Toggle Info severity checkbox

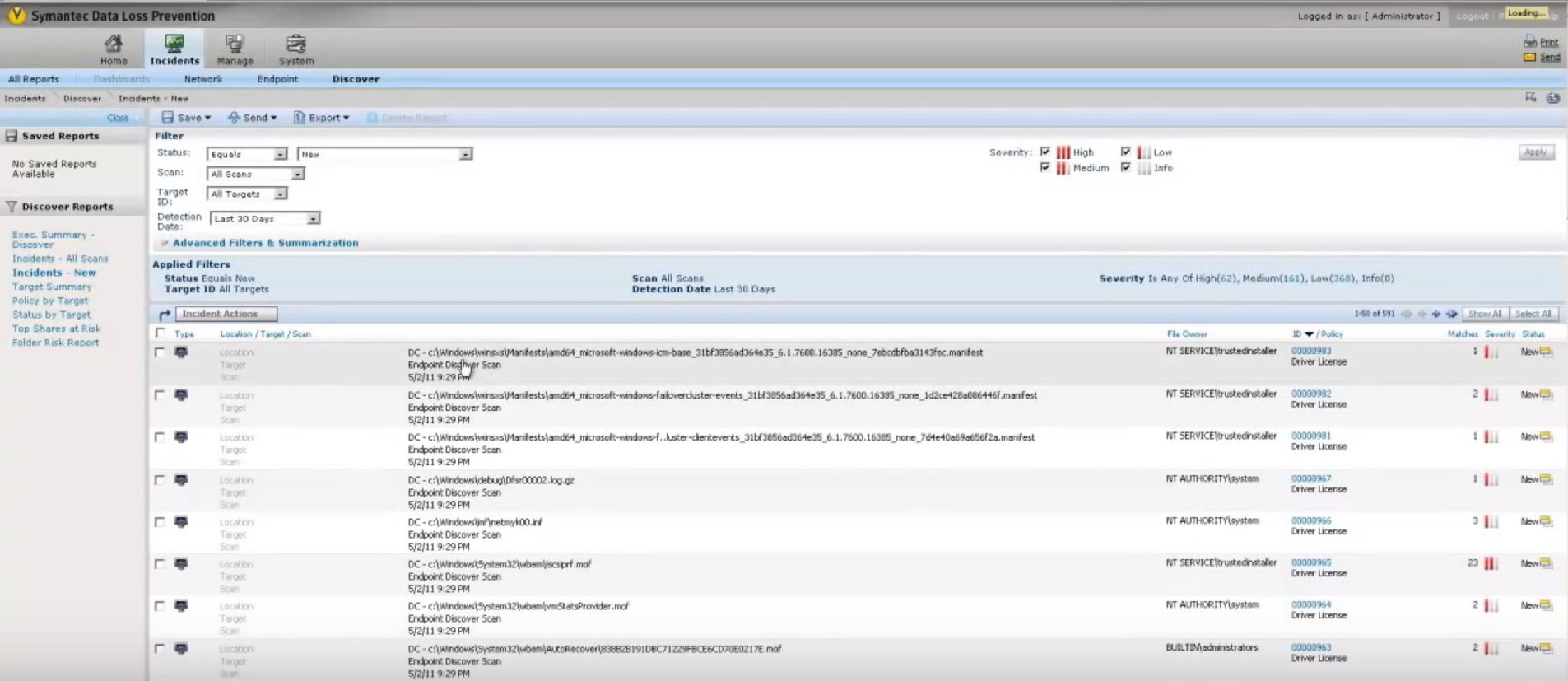coord(1125,167)
